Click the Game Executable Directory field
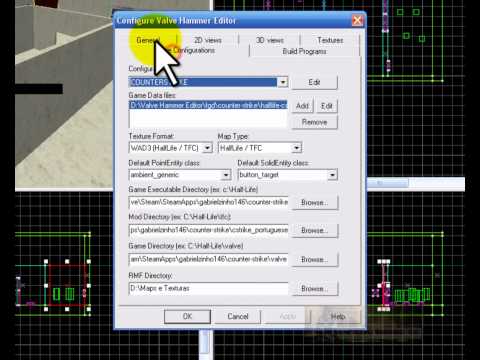The width and height of the screenshot is (480, 360). tap(208, 202)
